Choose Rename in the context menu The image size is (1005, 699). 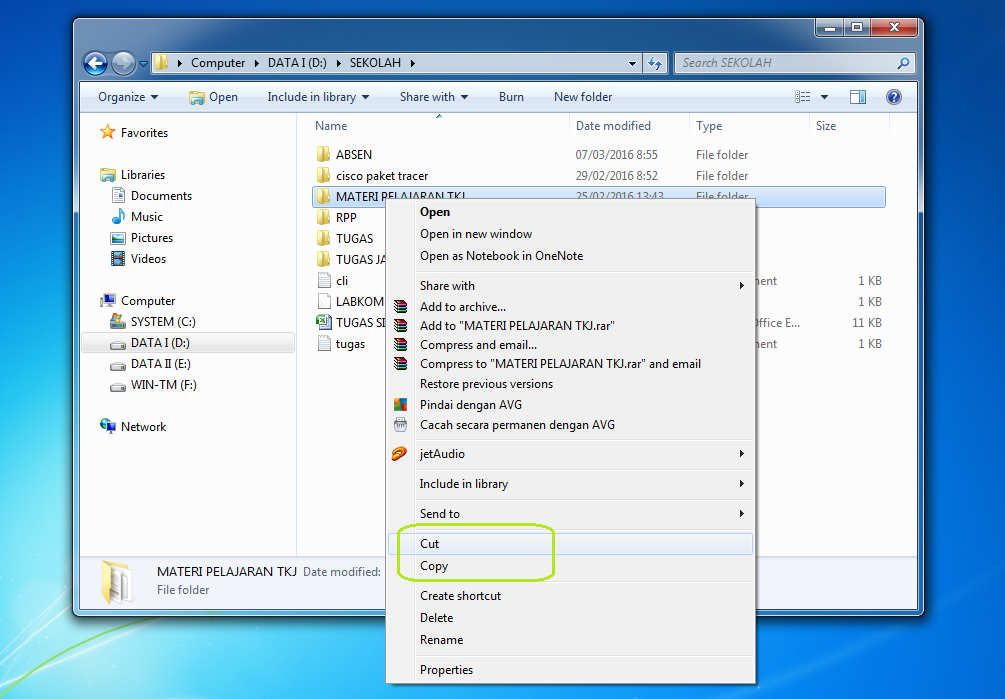point(570,639)
